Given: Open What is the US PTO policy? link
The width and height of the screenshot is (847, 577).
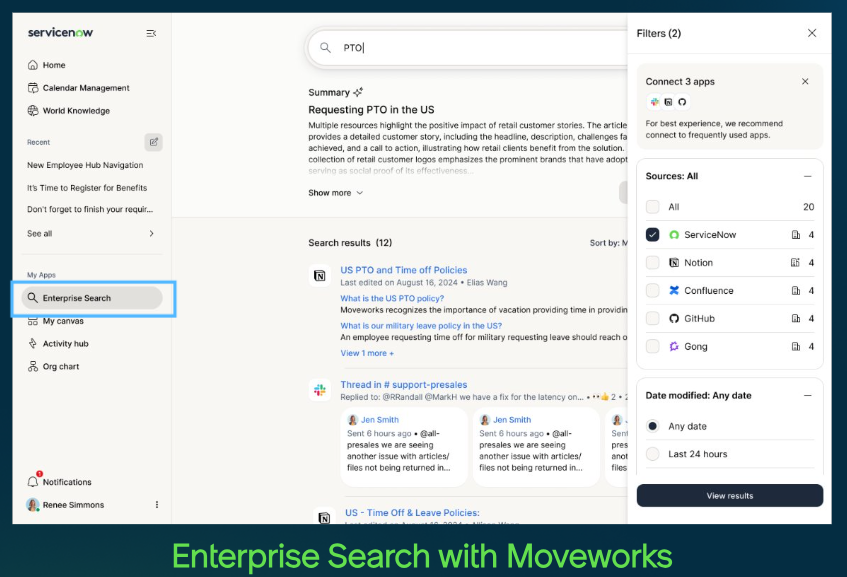Looking at the screenshot, I should pos(392,298).
